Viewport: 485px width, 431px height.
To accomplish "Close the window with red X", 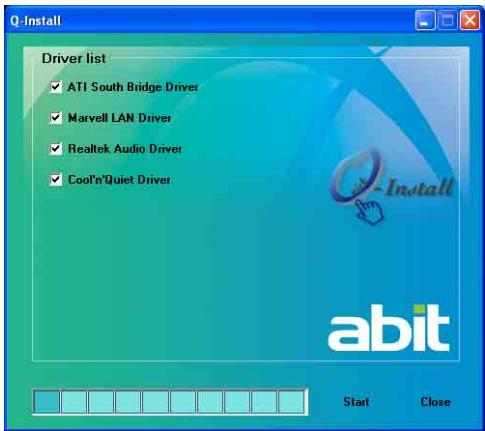I will (x=469, y=21).
